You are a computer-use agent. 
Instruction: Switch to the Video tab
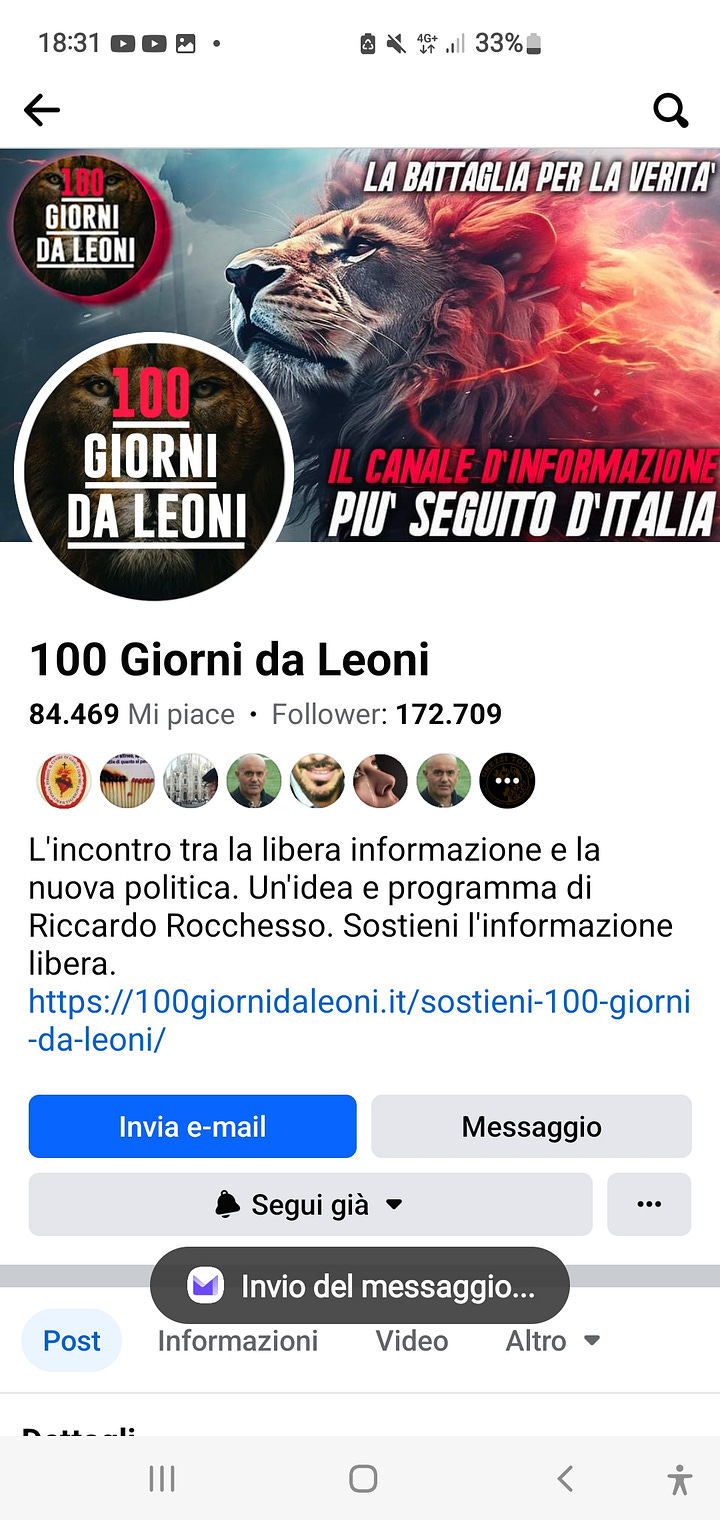coord(412,1341)
